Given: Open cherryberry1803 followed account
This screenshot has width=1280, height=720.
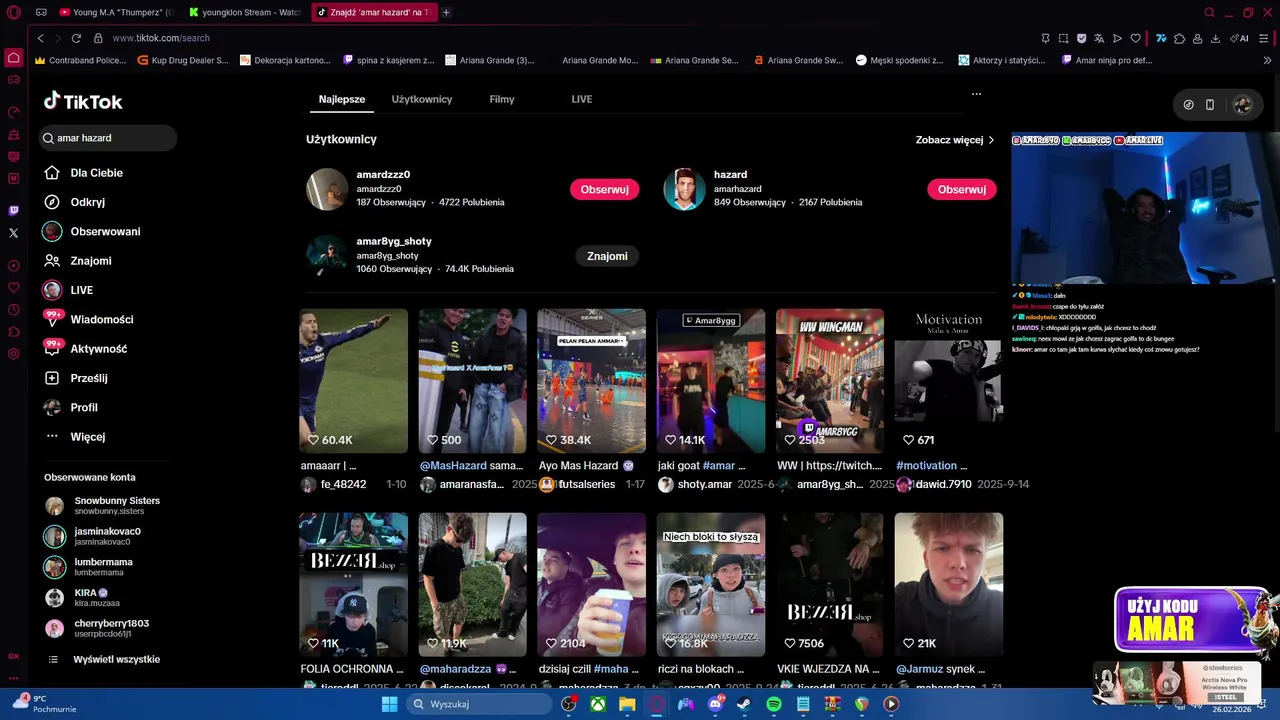Looking at the screenshot, I should (97, 628).
